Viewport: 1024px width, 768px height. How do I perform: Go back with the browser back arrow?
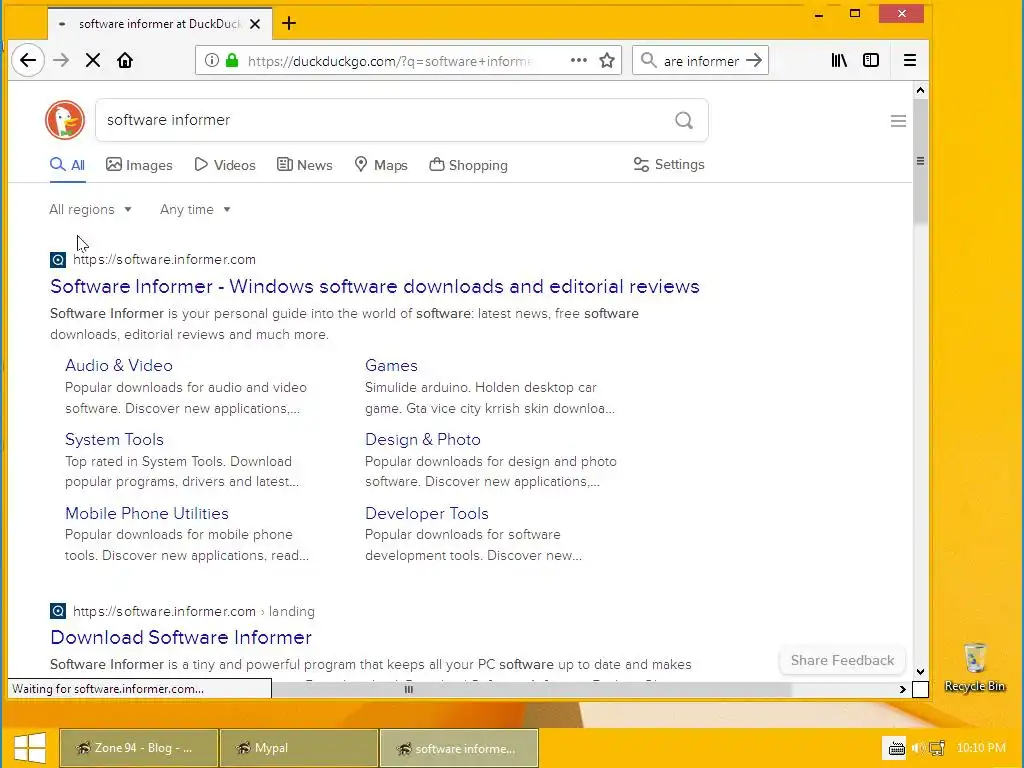[27, 61]
